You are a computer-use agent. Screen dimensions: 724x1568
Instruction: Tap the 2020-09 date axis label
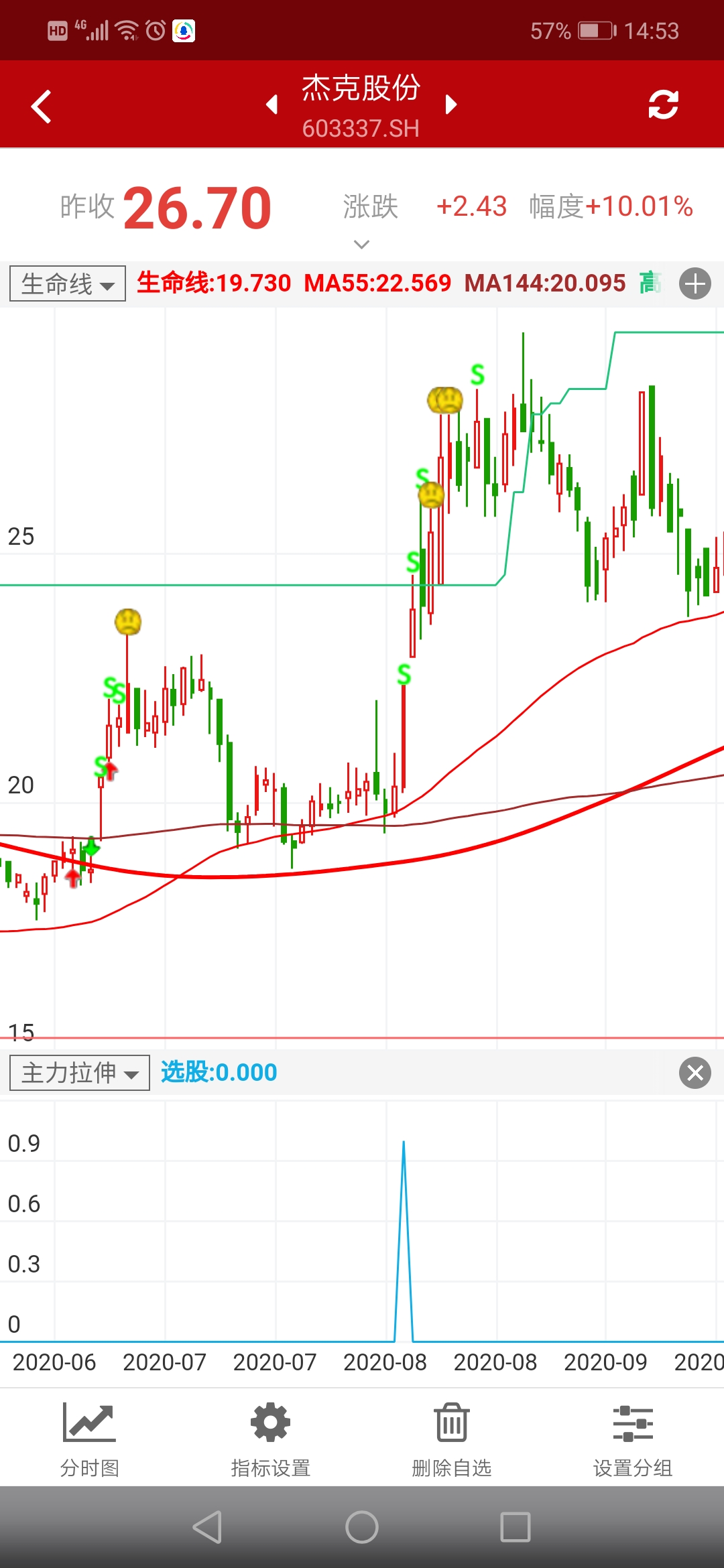point(605,1362)
